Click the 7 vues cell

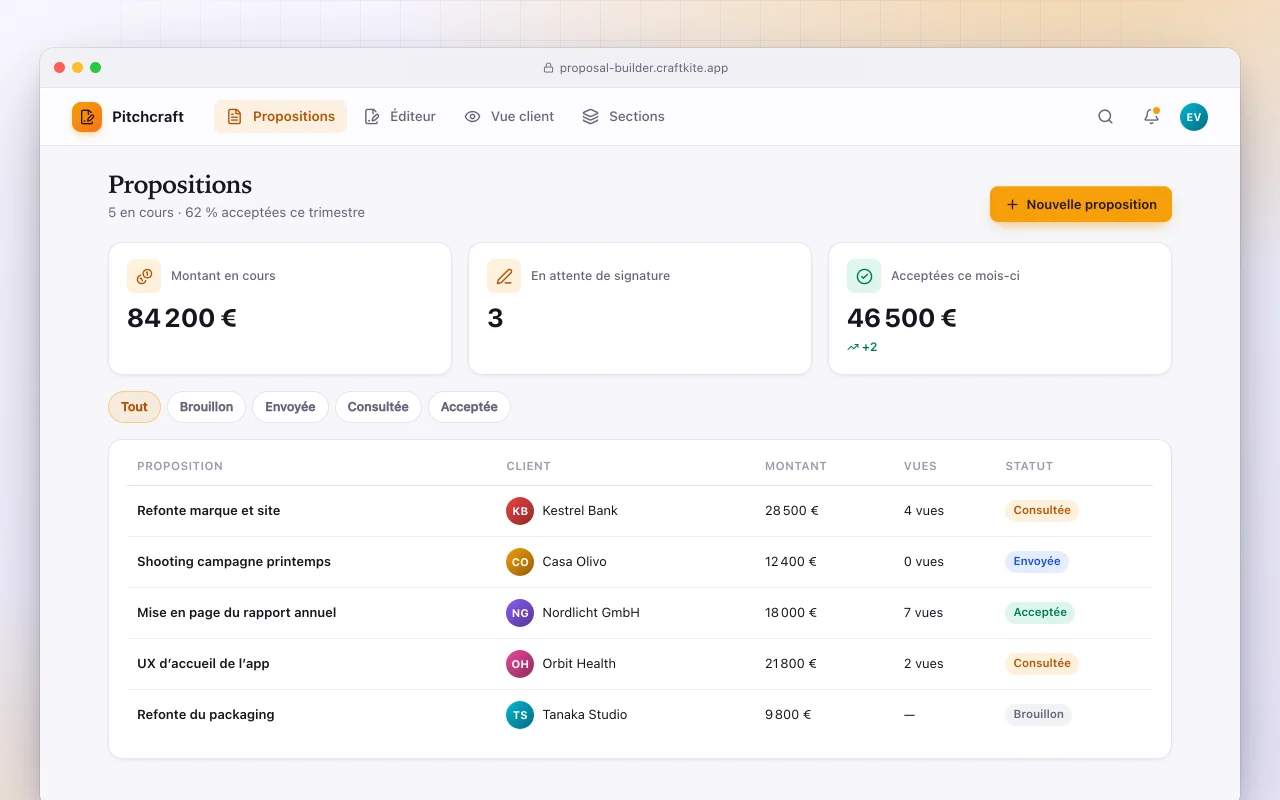tap(924, 613)
